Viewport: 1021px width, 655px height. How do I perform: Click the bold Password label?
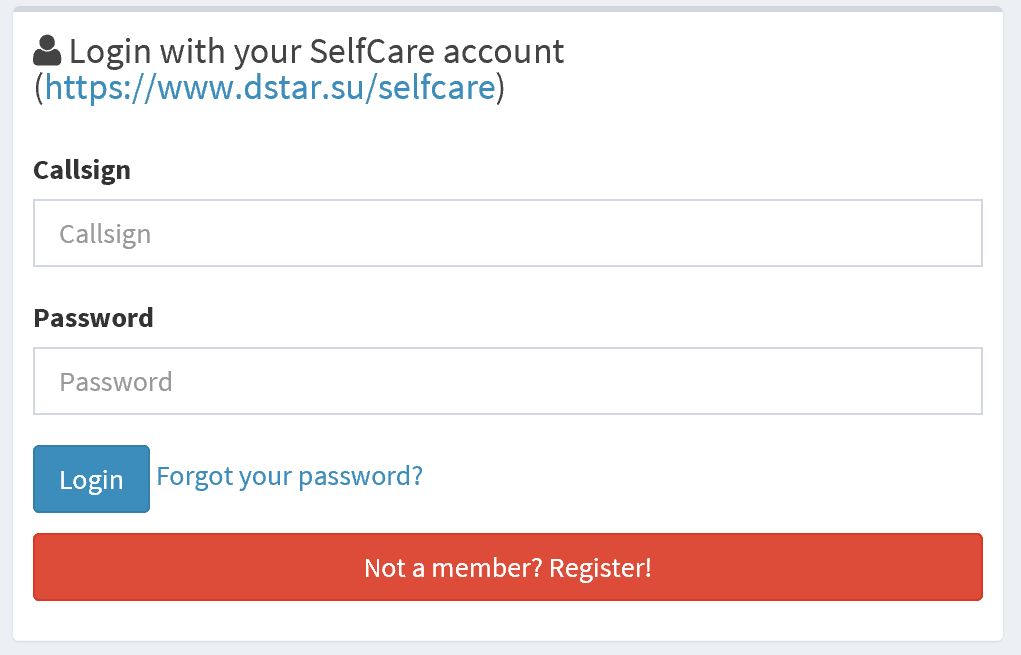pos(93,318)
